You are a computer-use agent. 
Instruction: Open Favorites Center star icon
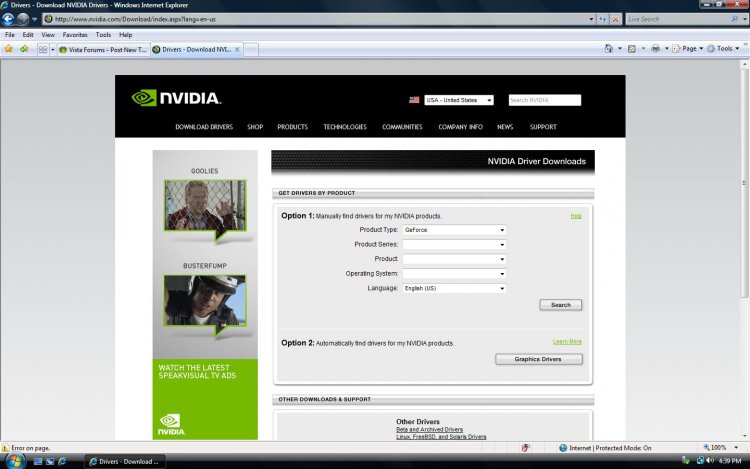9,49
